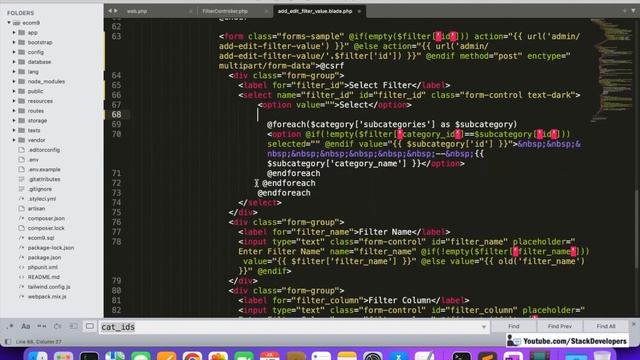Image resolution: width=640 pixels, height=360 pixels.
Task: Open the composer.lock file
Action: 46,228
